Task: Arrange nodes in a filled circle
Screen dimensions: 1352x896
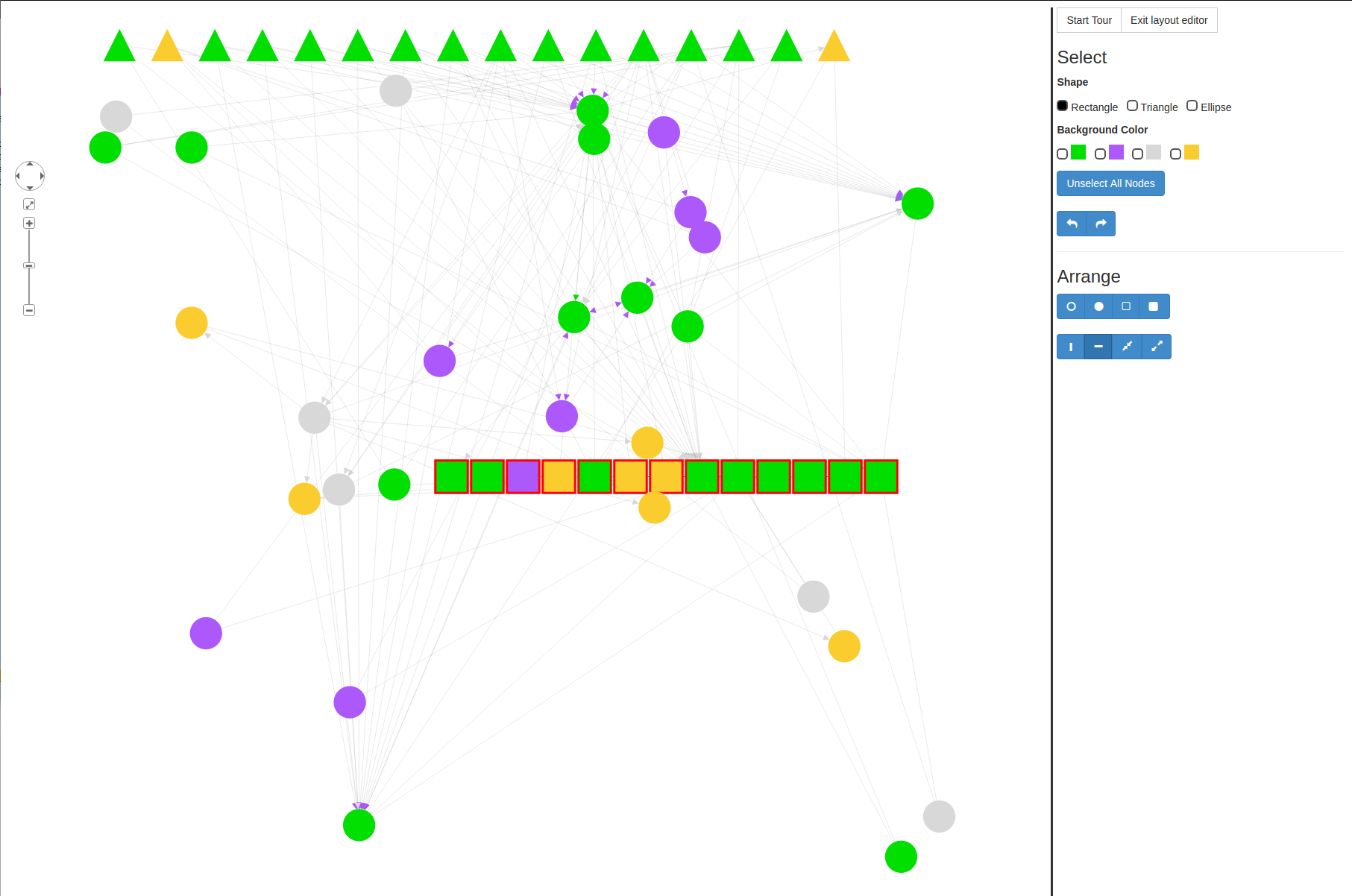Action: 1098,306
